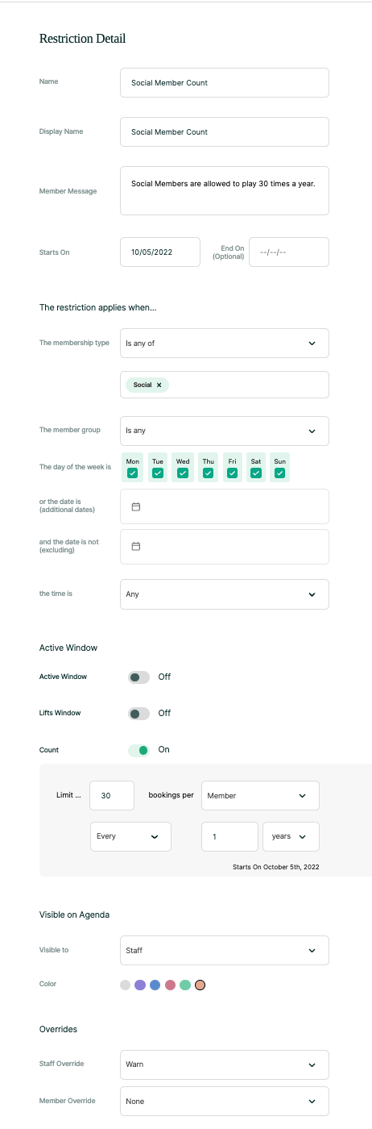Screen dimensions: 372x1129
Task: Expand the membership type 'Is any of' dropdown
Action: (224, 343)
